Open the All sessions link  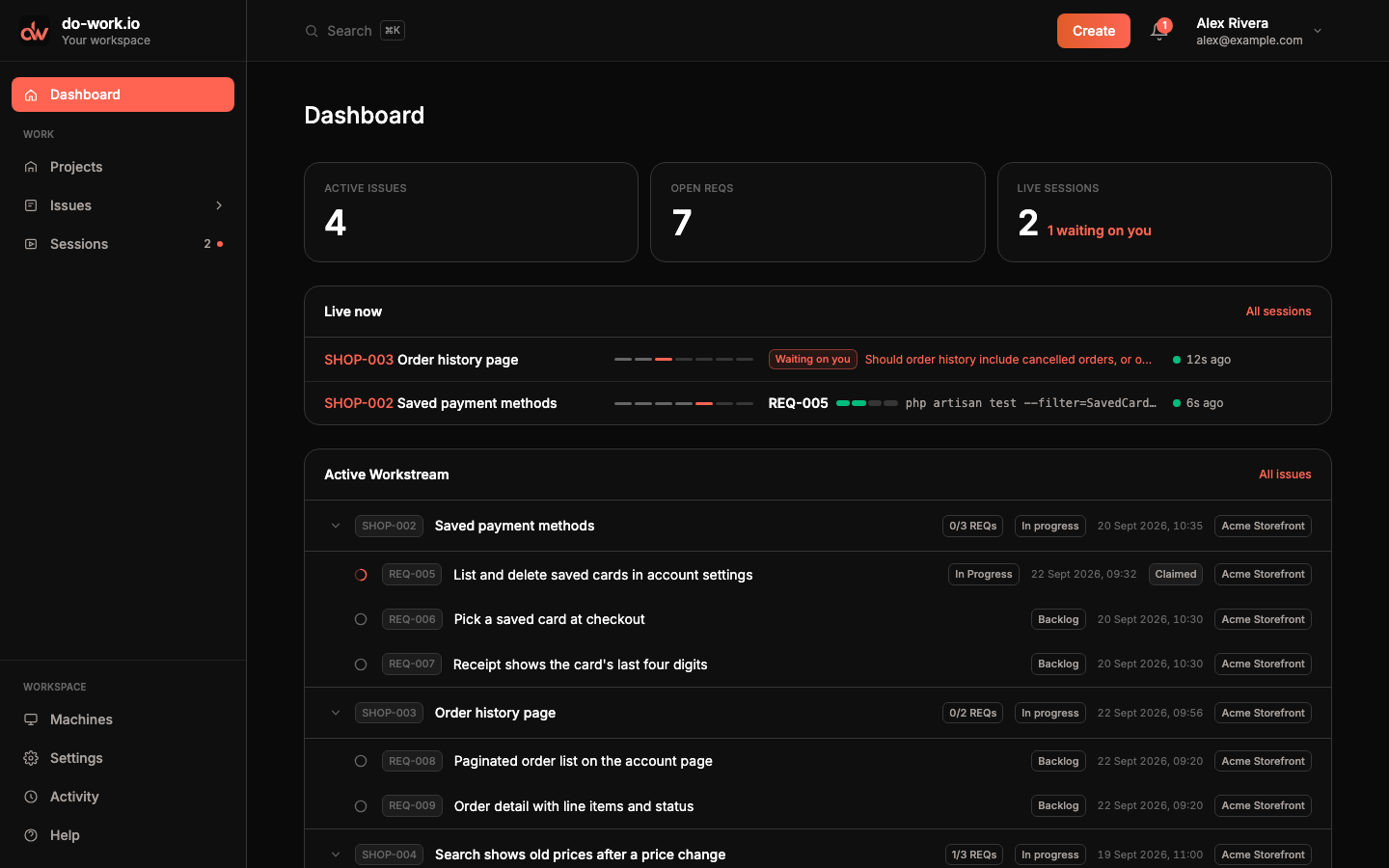[x=1278, y=312]
